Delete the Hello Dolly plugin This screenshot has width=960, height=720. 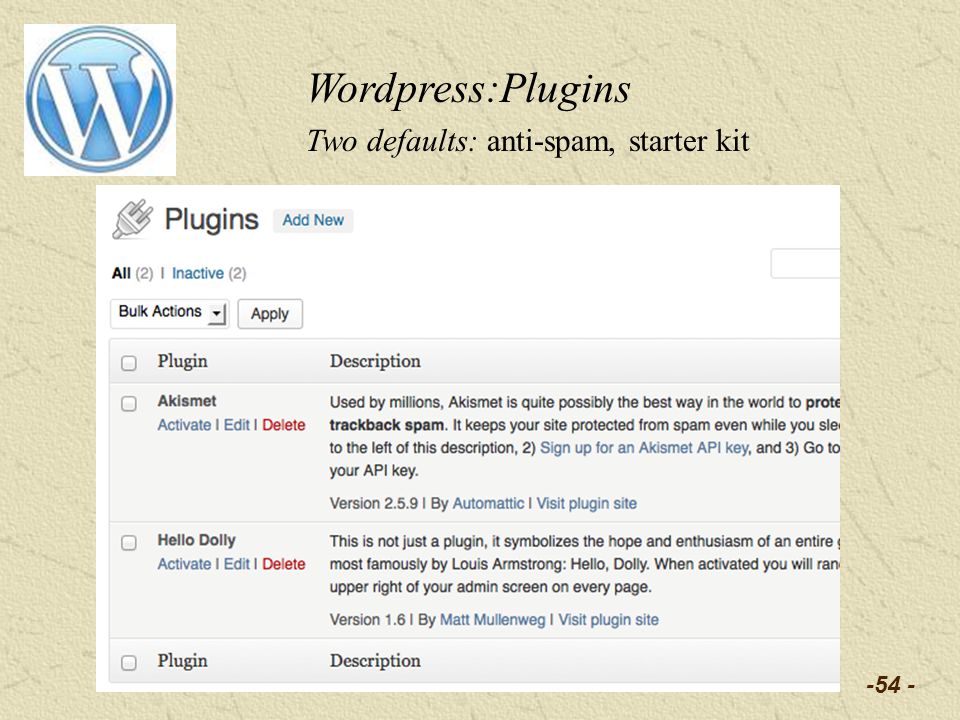click(x=283, y=564)
